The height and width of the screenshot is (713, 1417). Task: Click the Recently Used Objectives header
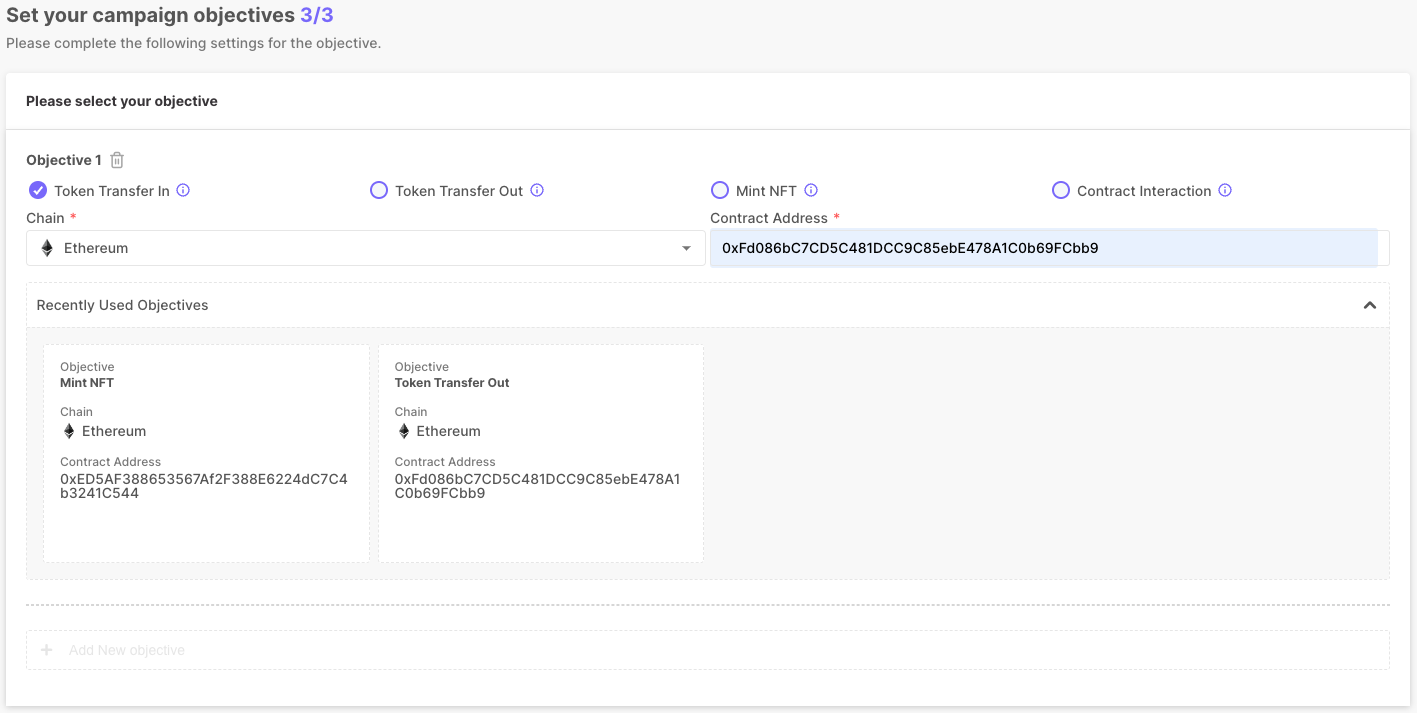(x=122, y=305)
